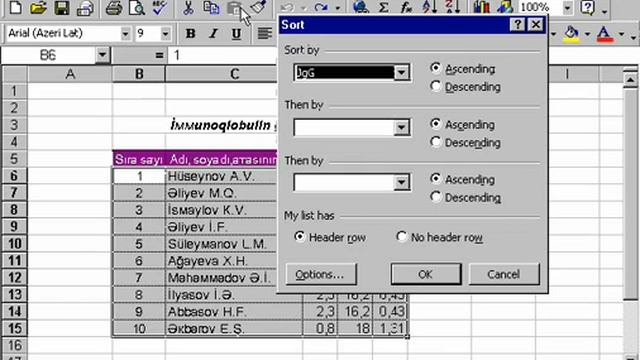Click the vertical scrollbar up arrow
This screenshot has width=640, height=360.
[x=630, y=79]
